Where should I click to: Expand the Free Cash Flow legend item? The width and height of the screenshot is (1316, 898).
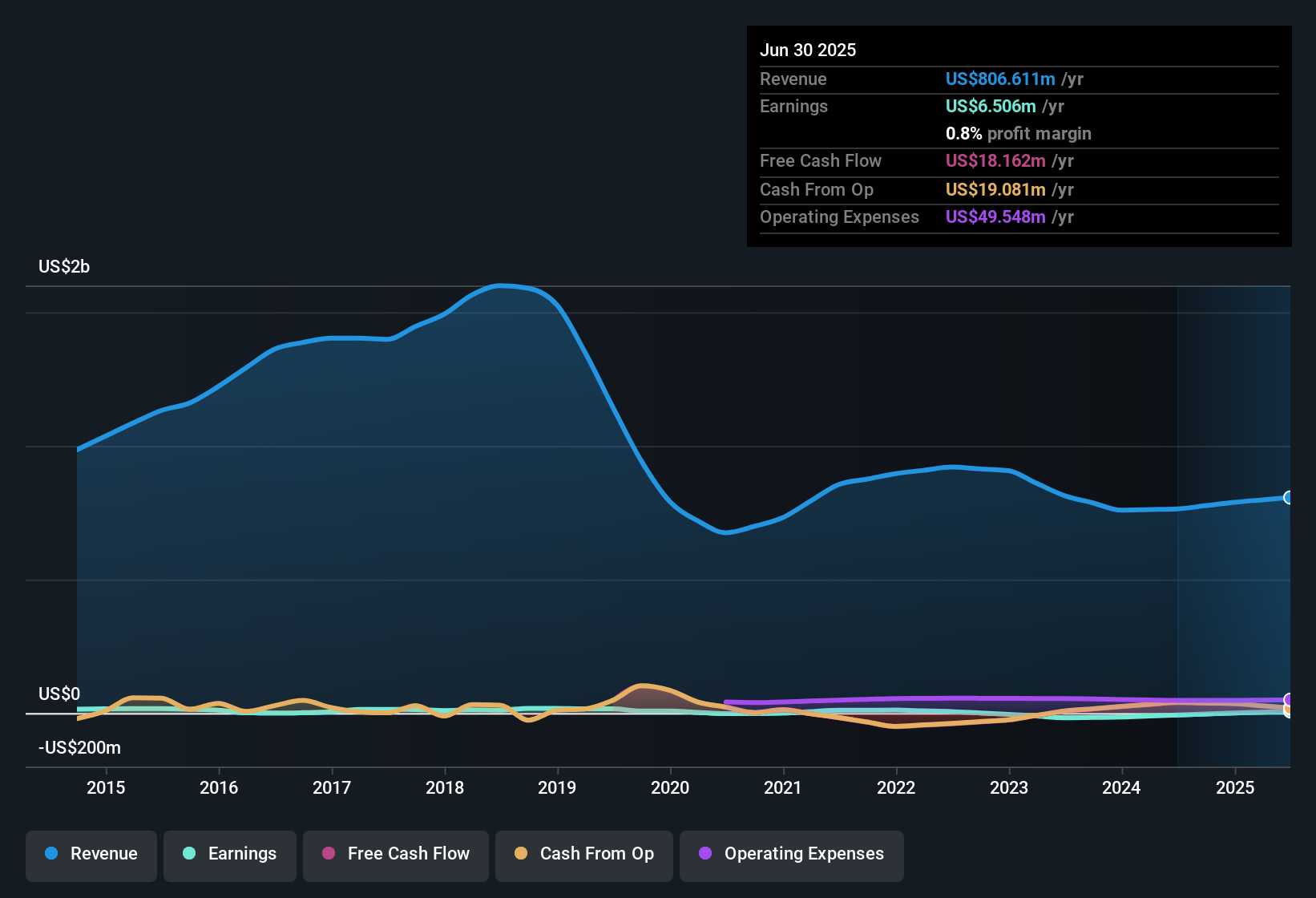pyautogui.click(x=395, y=854)
